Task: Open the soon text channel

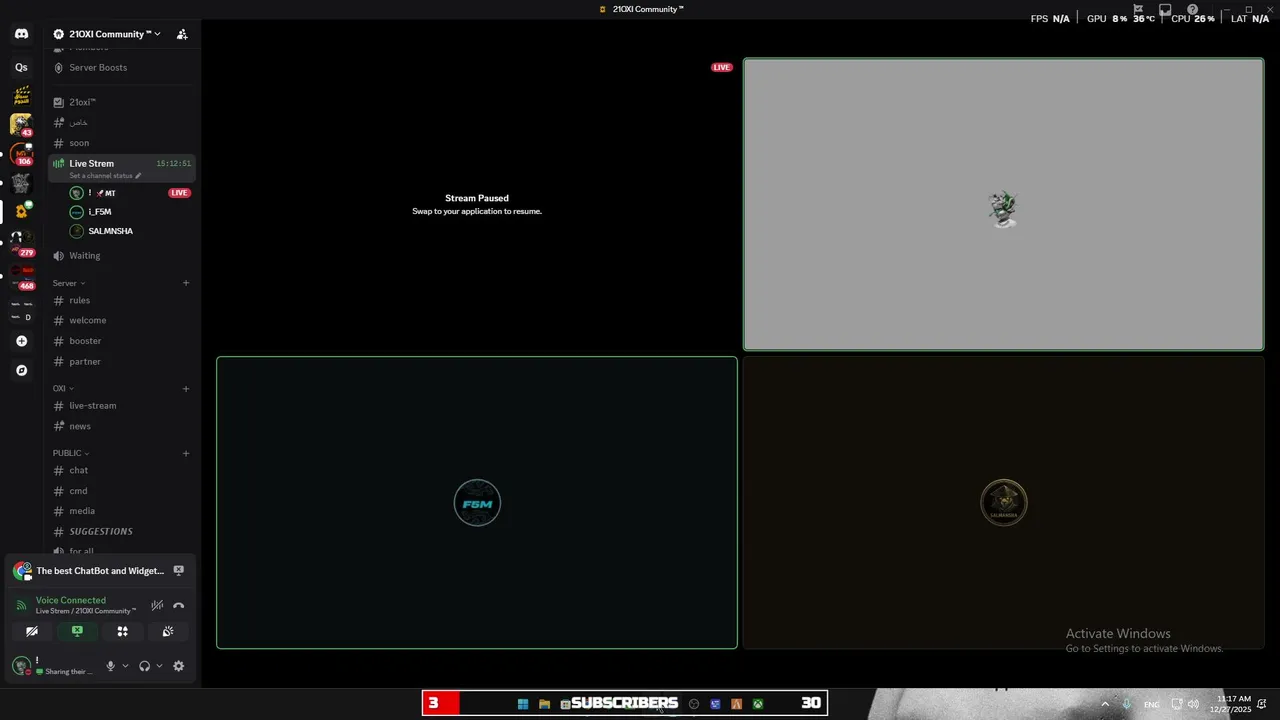Action: [x=122, y=143]
